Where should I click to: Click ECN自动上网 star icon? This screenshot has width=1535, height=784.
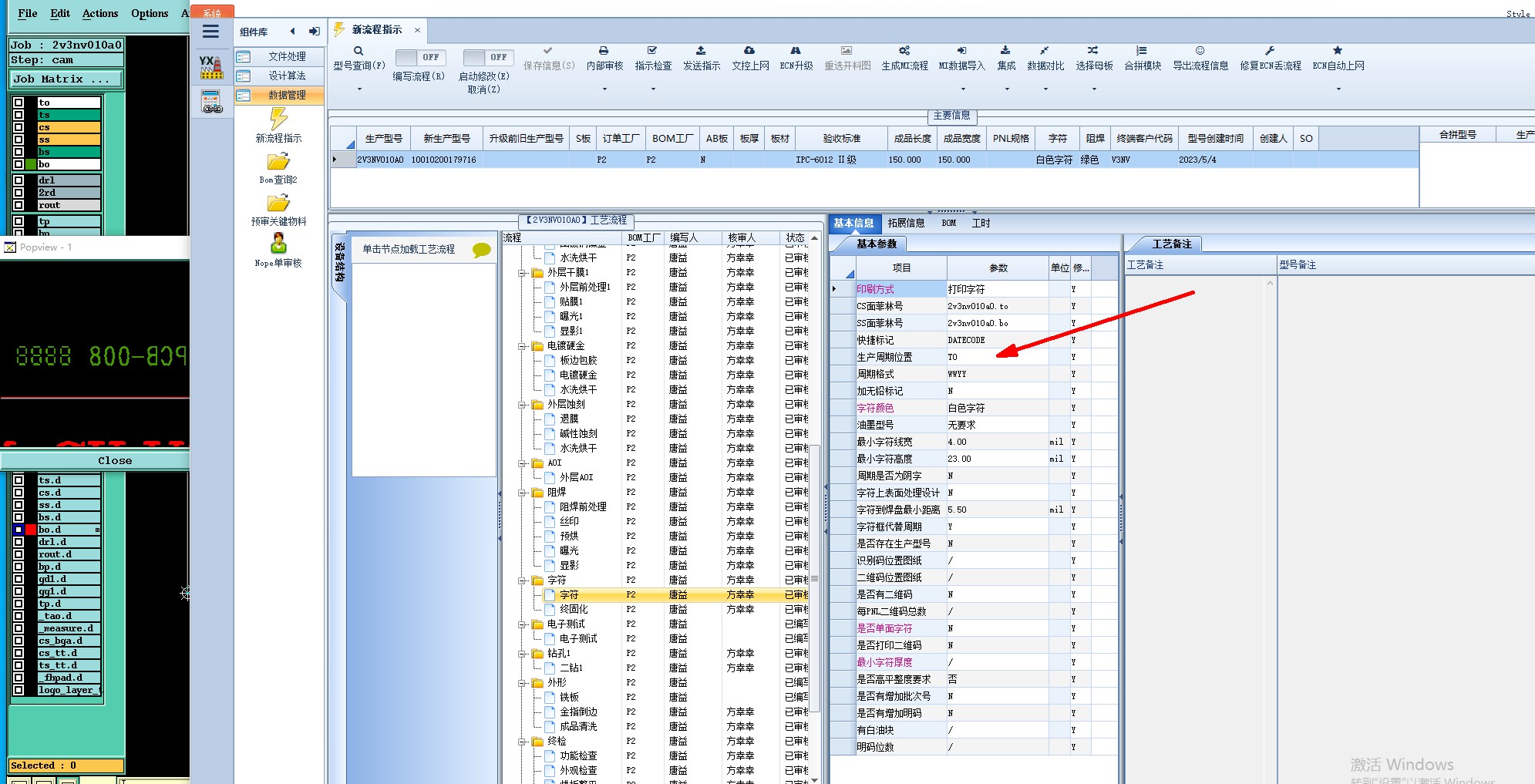1338,51
